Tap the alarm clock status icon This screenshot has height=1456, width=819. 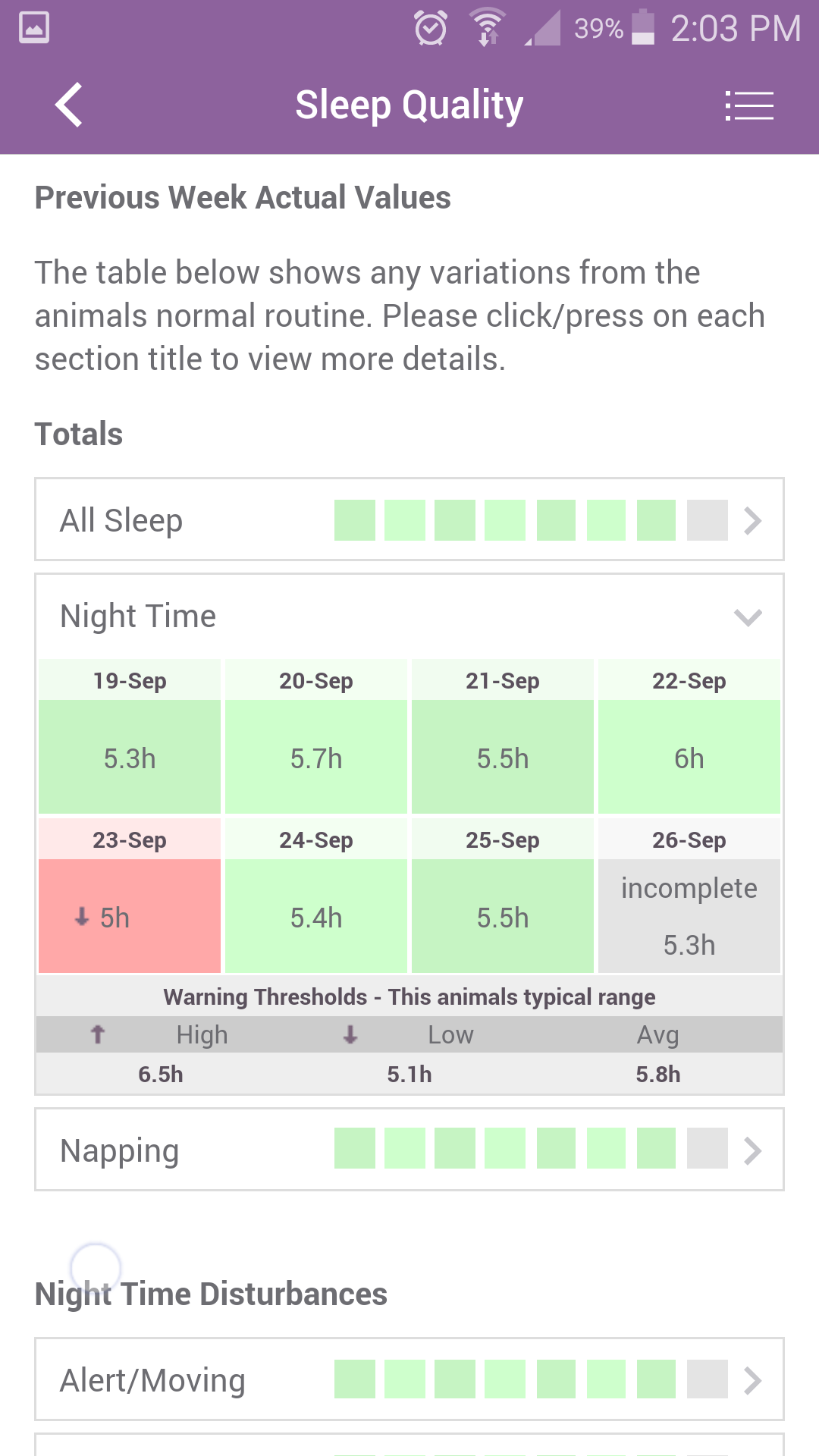point(431,29)
